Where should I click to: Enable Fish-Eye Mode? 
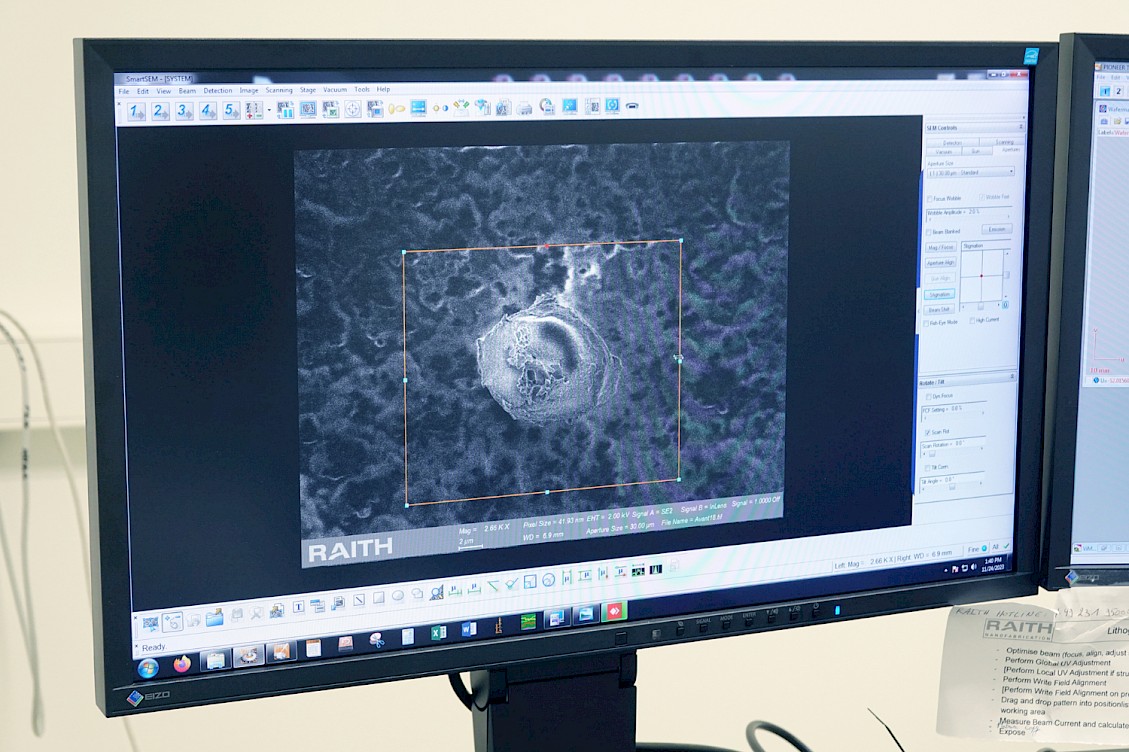[926, 321]
